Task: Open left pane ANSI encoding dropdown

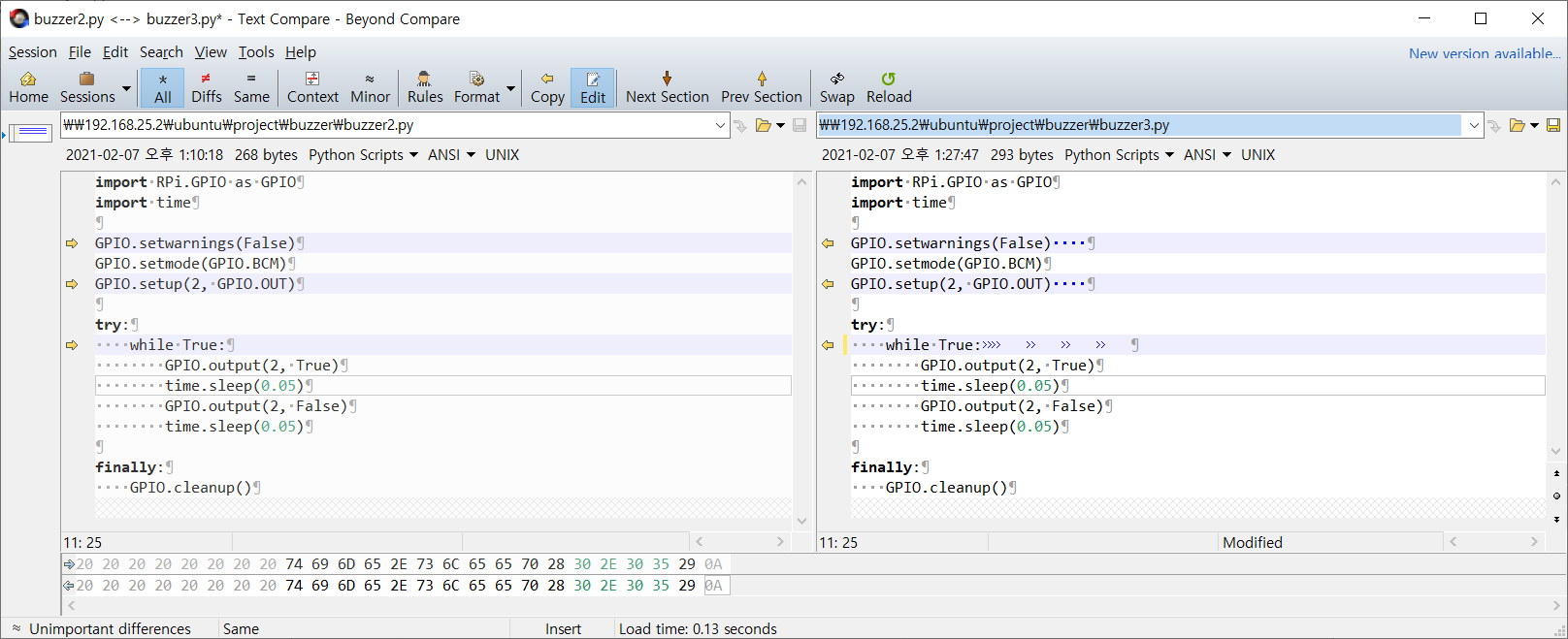Action: (x=451, y=155)
